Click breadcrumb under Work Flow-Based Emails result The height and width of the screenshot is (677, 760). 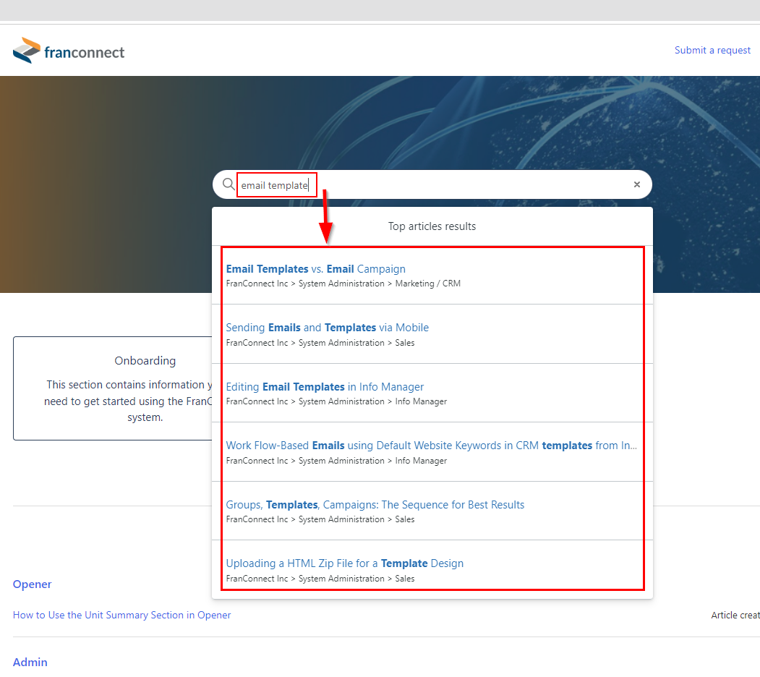point(336,460)
